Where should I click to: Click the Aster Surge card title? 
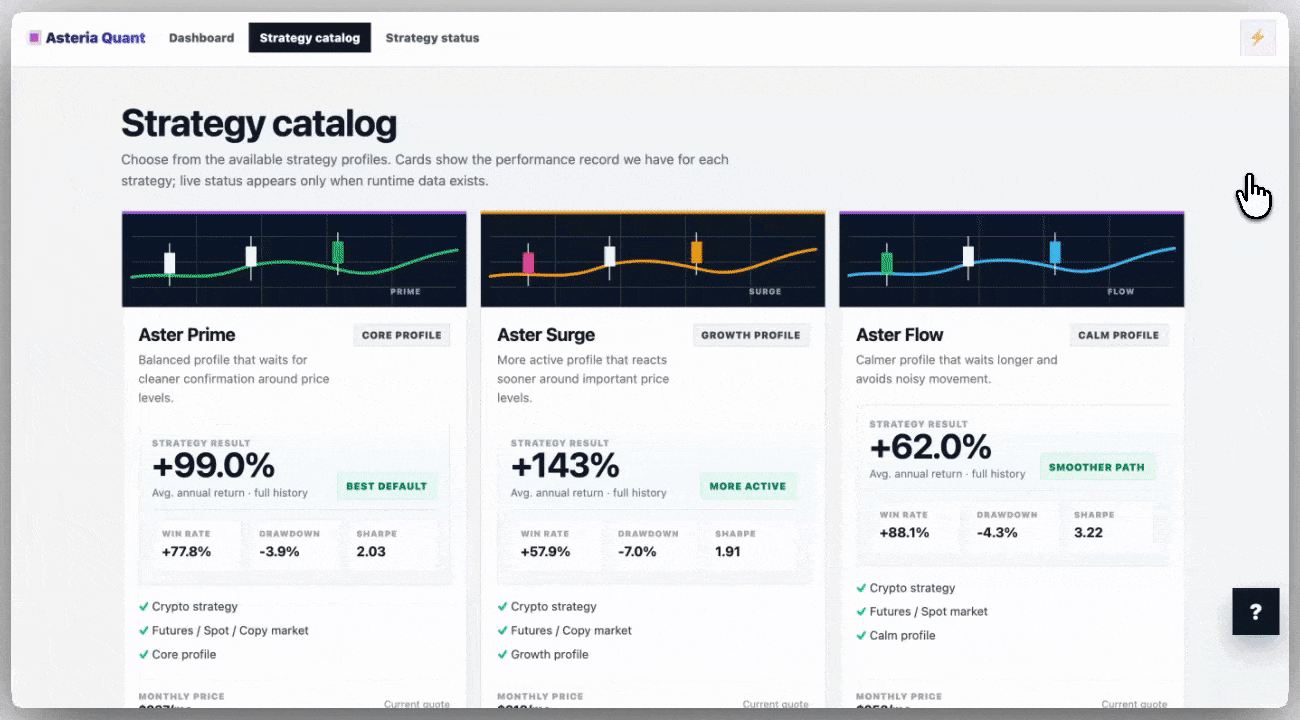(546, 335)
